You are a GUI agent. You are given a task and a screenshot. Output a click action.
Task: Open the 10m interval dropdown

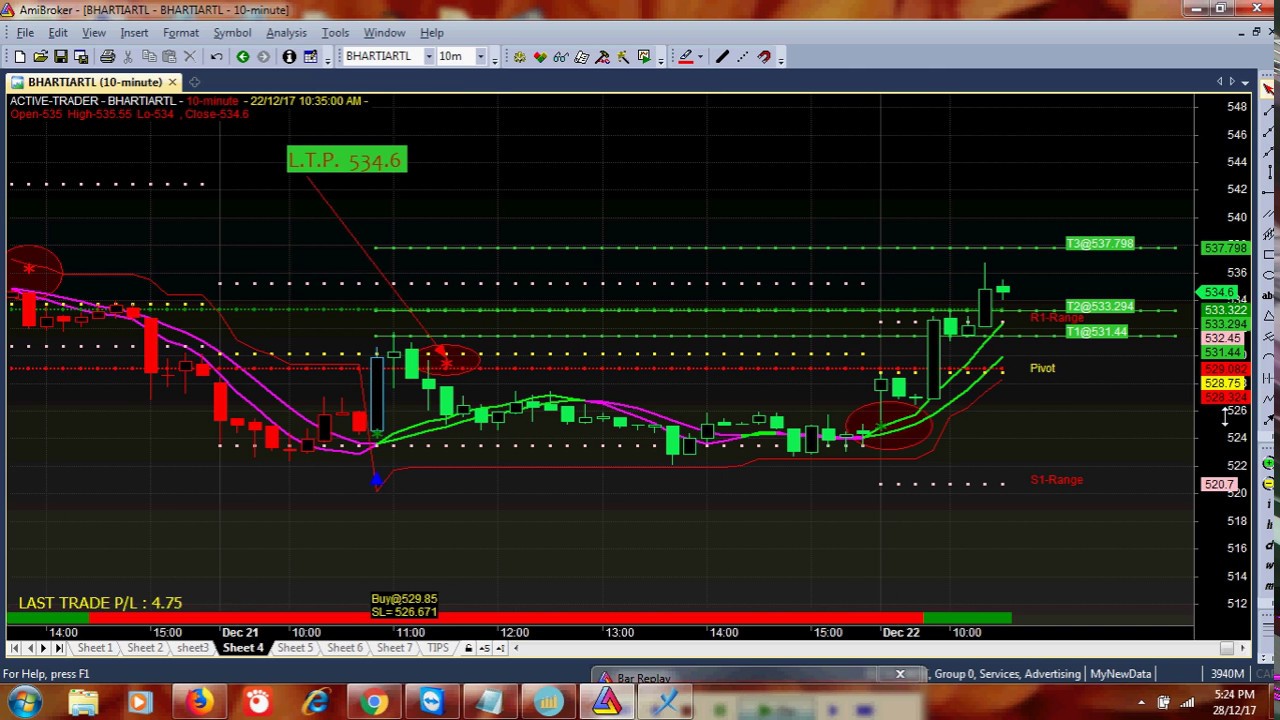click(x=480, y=57)
